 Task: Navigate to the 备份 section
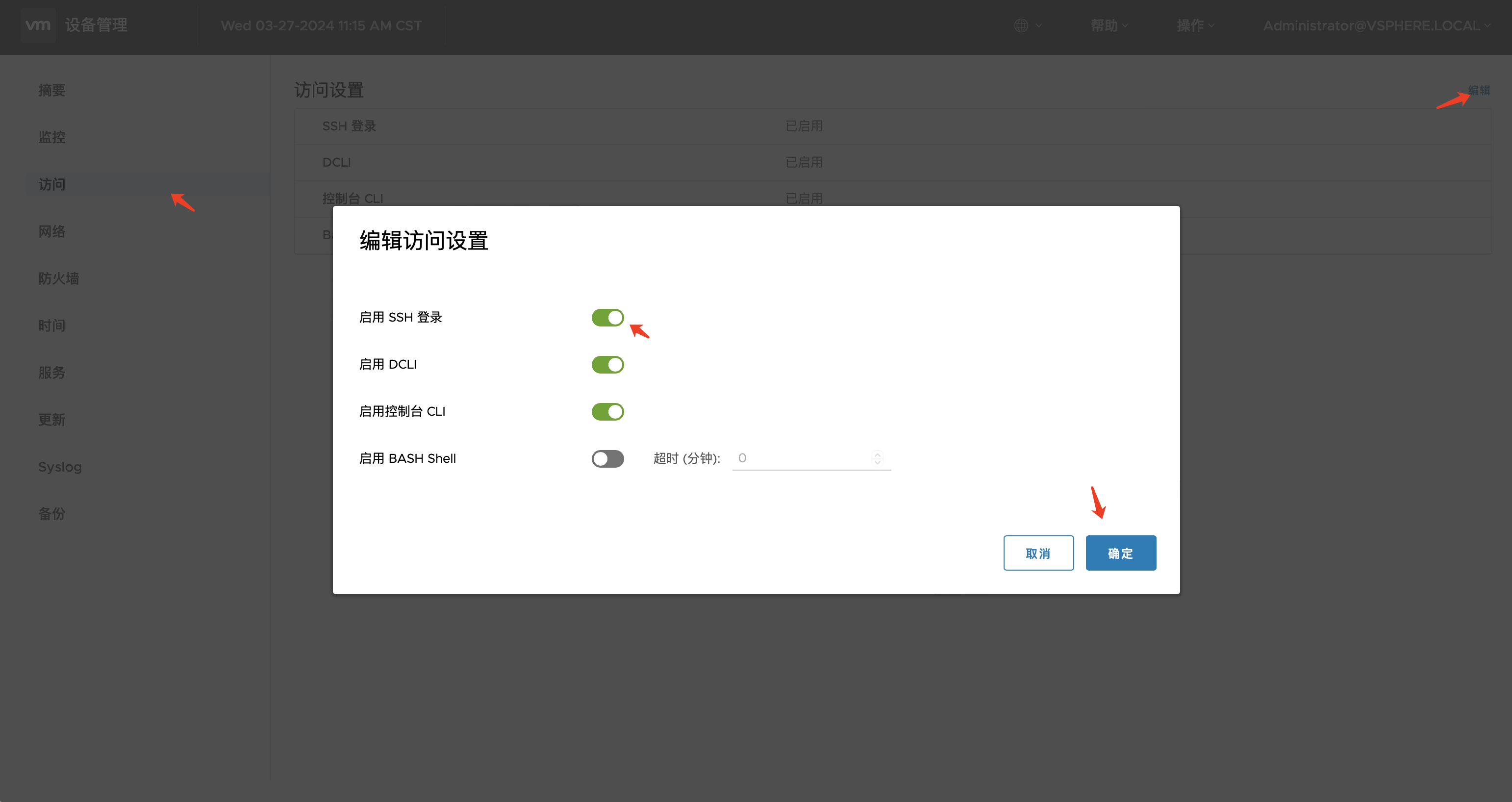51,514
